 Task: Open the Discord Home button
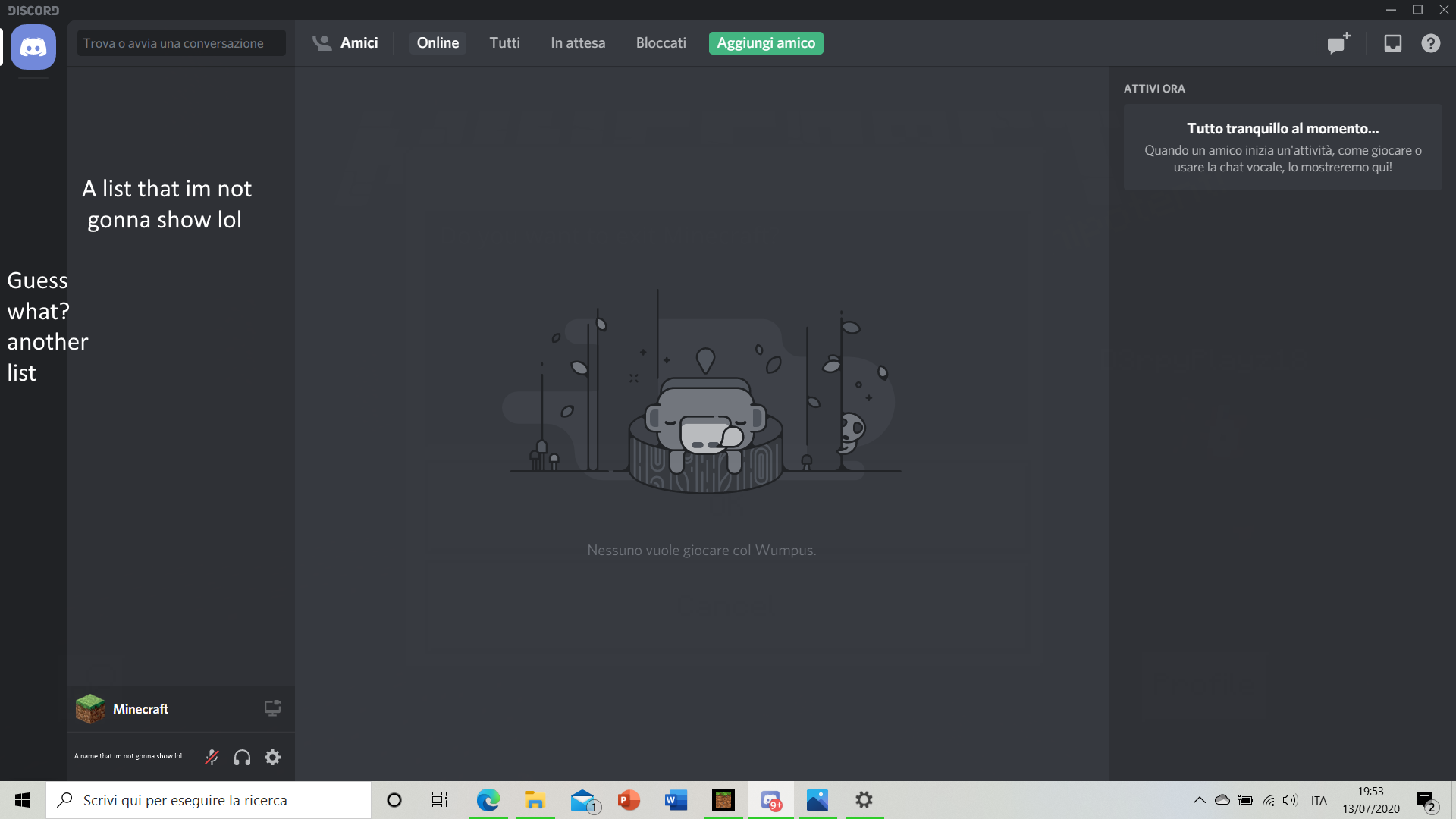coord(33,47)
